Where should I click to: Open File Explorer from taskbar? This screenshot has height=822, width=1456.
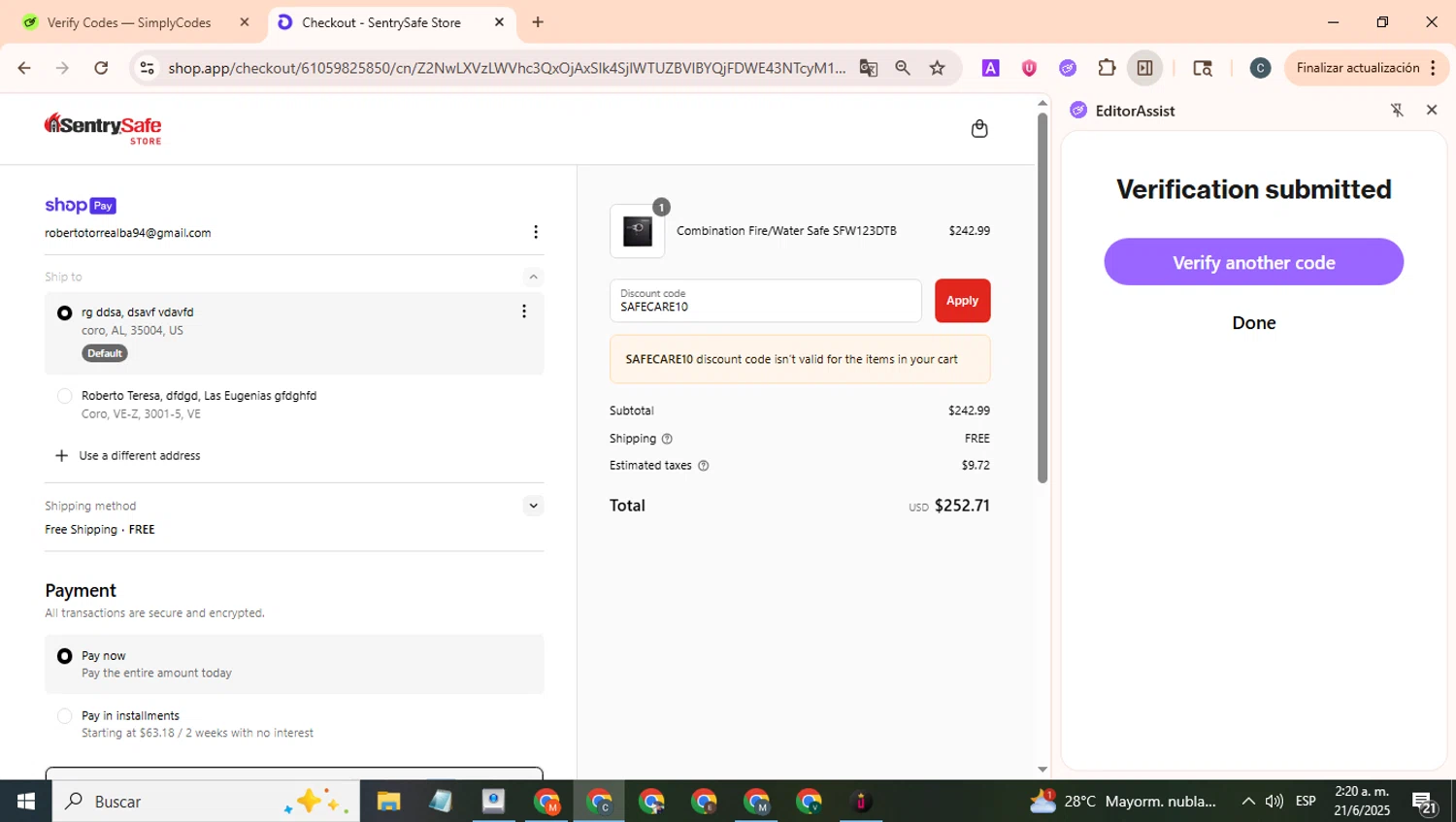click(388, 802)
